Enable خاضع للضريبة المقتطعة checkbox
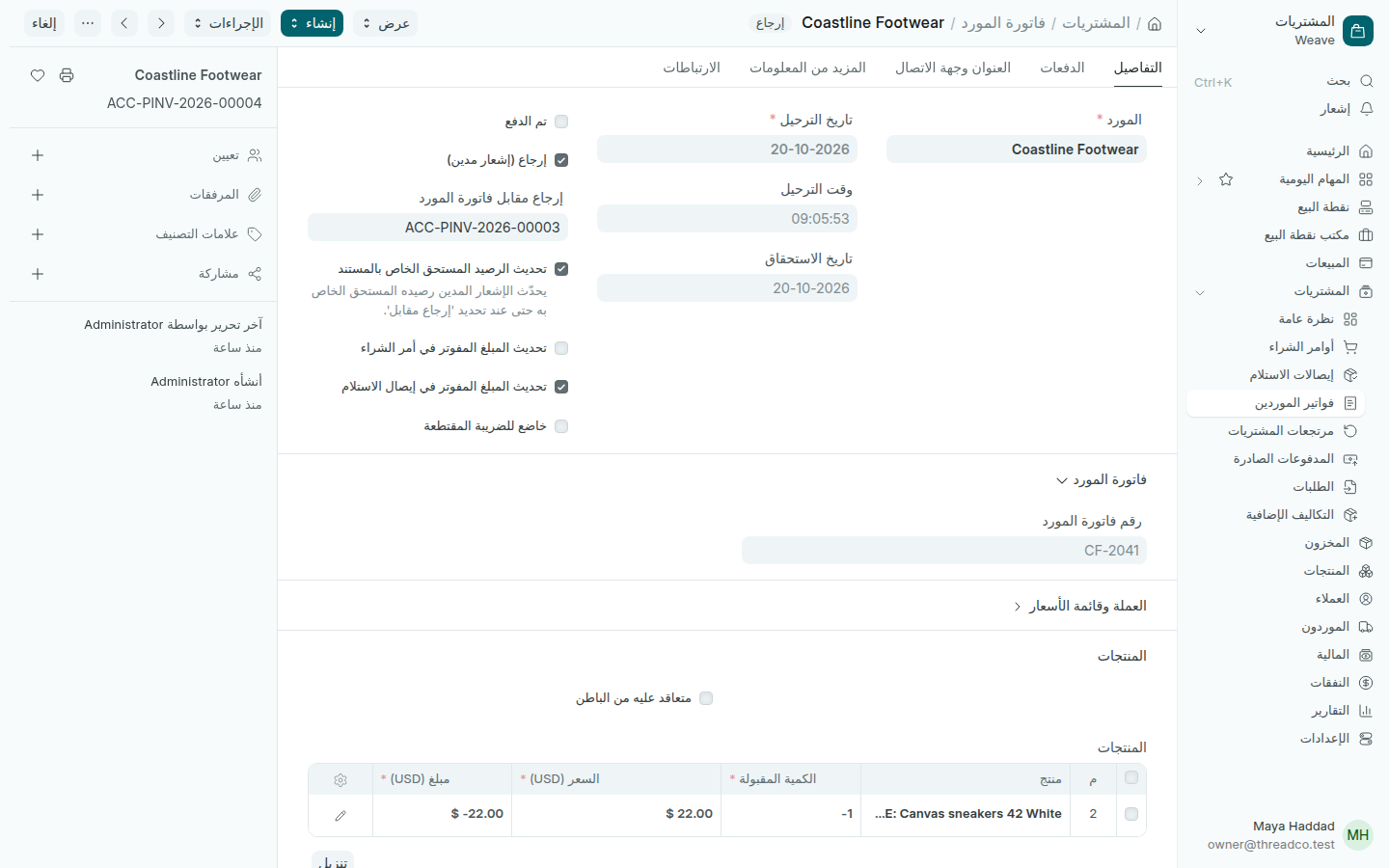 pyautogui.click(x=561, y=426)
